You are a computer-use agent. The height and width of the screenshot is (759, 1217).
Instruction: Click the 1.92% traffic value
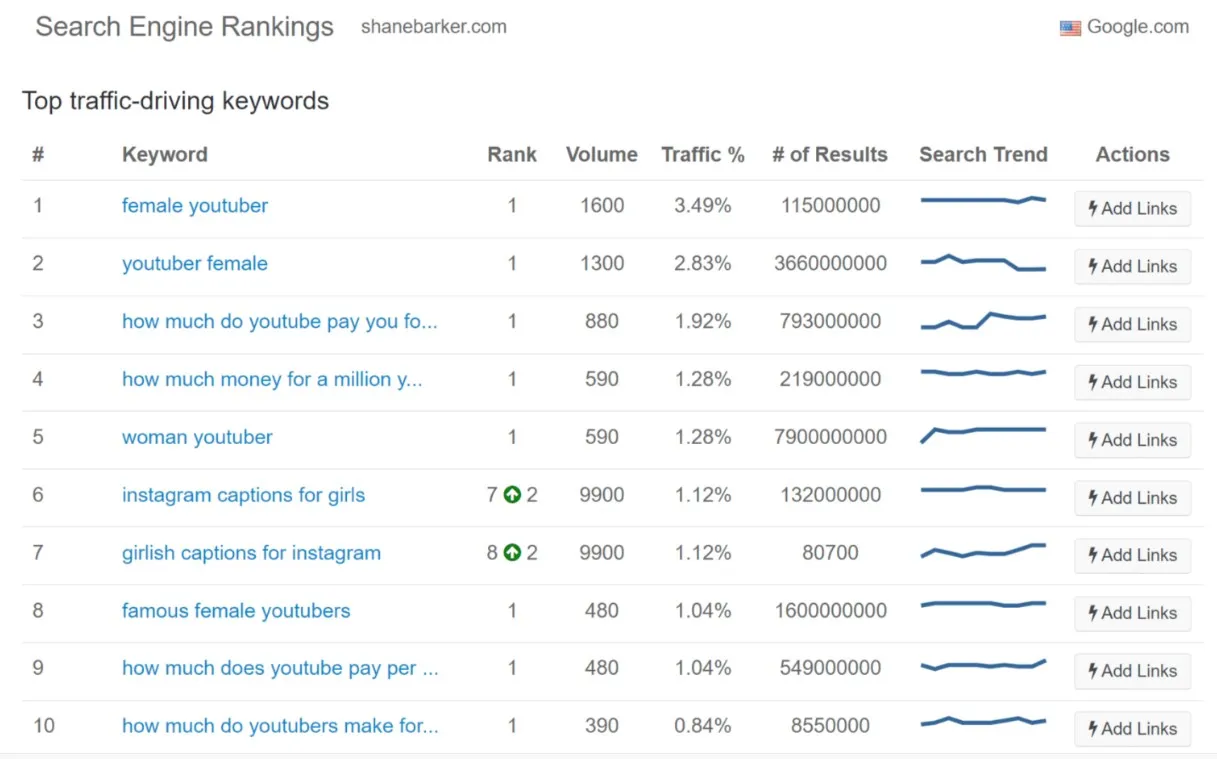(703, 322)
